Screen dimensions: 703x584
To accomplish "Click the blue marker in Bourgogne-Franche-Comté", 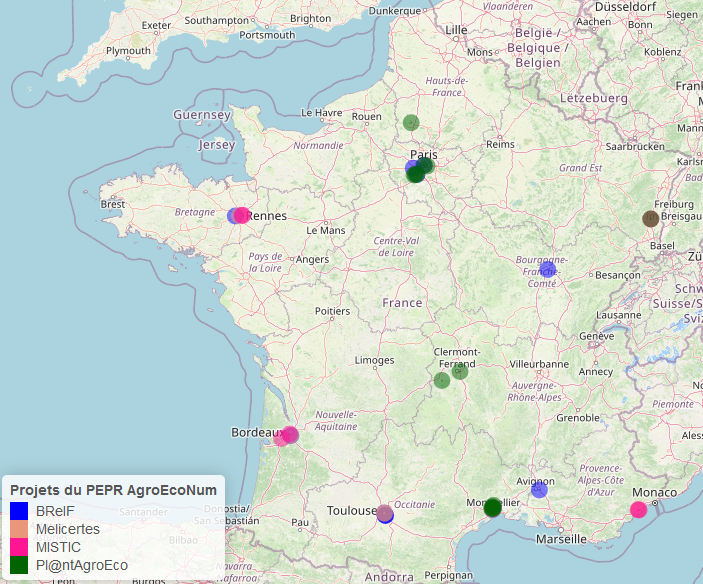I will coord(547,269).
